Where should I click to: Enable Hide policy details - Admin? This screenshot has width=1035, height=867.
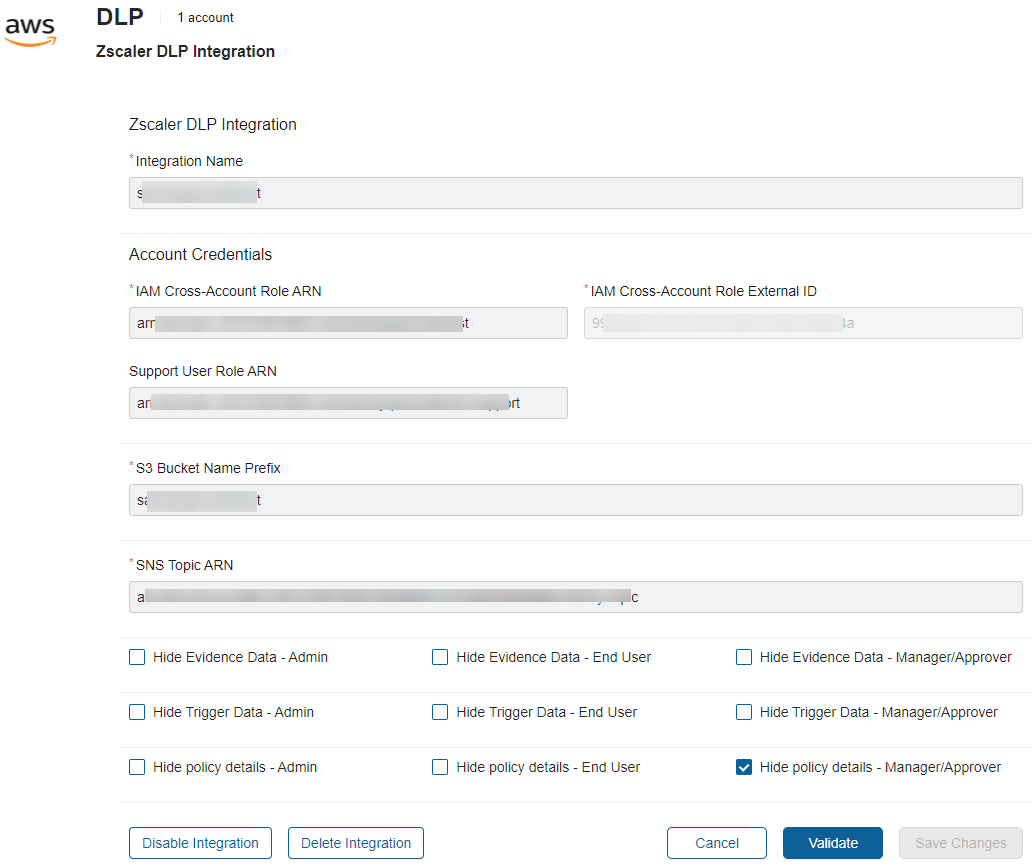(137, 767)
